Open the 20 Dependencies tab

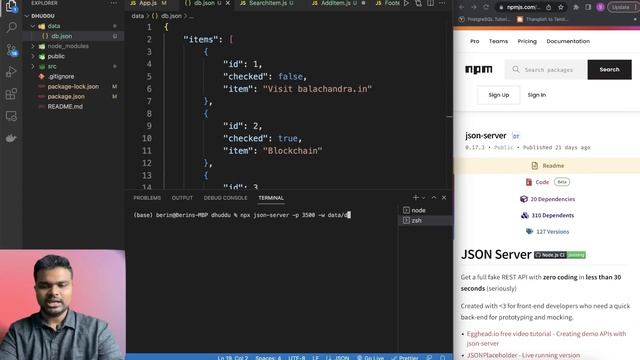point(547,199)
